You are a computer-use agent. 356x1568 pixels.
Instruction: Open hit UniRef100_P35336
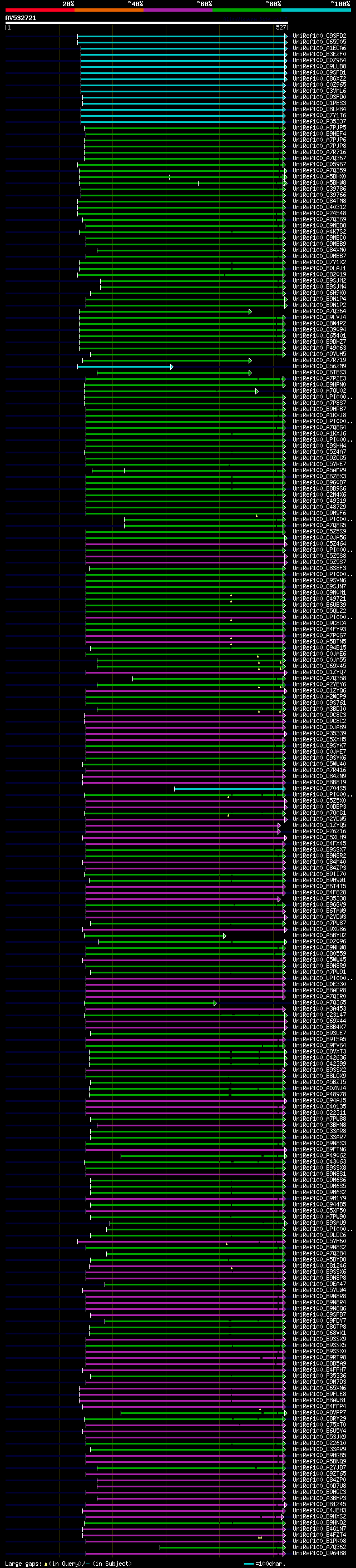(x=319, y=1376)
